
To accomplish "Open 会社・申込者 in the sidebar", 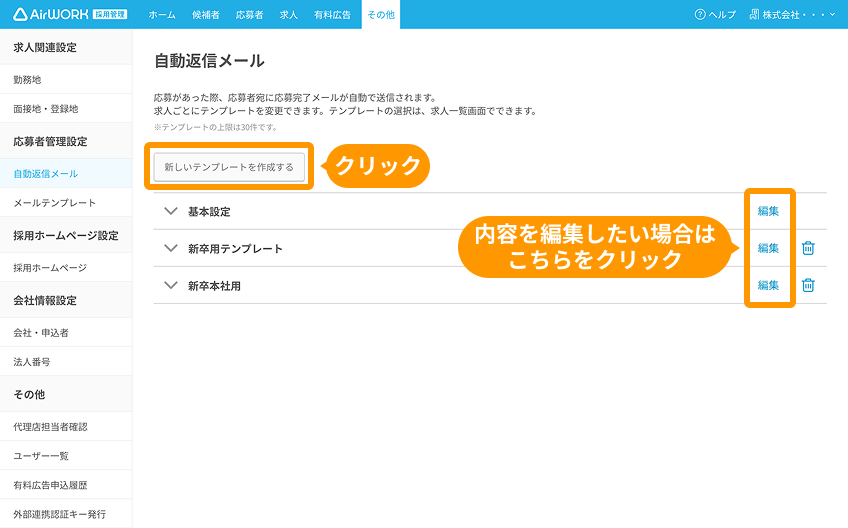I will tap(66, 333).
